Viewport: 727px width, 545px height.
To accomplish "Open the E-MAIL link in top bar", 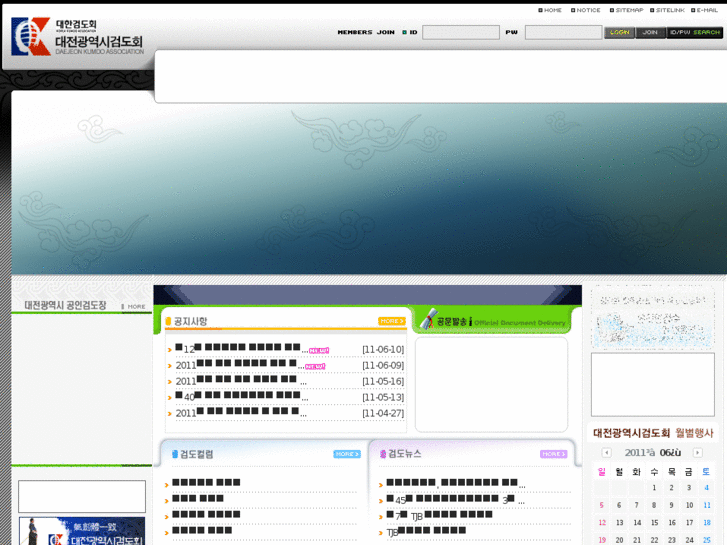I will (x=704, y=10).
